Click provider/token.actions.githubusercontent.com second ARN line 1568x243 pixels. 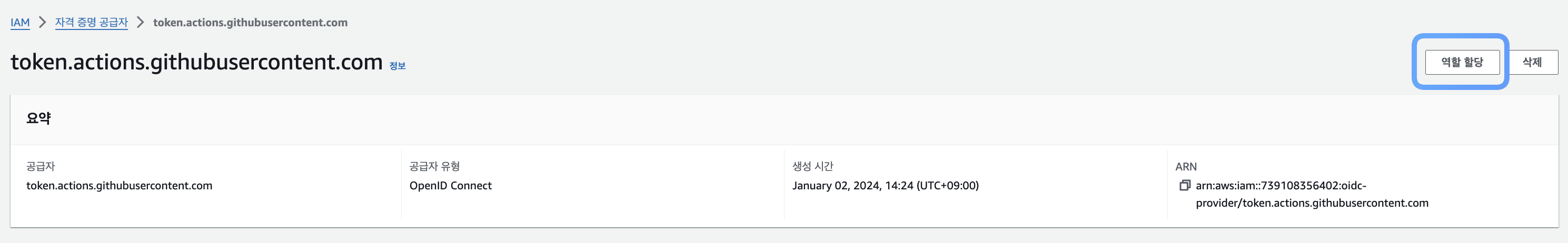click(1312, 203)
